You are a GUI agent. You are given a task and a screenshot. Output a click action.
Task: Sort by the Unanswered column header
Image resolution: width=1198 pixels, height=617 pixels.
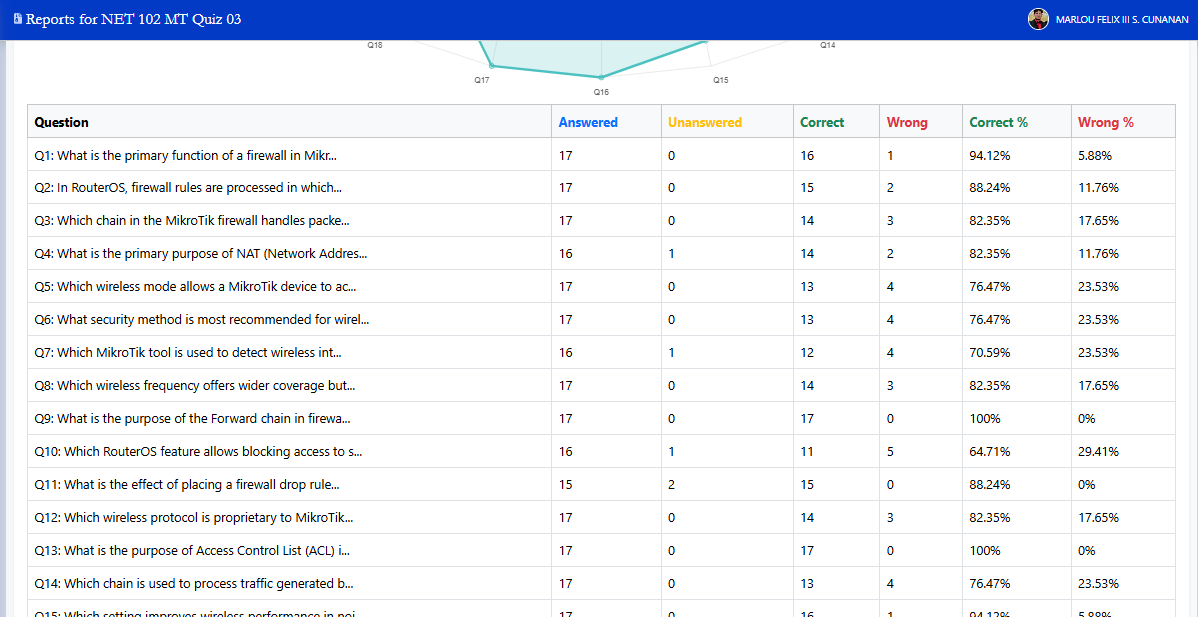(705, 122)
